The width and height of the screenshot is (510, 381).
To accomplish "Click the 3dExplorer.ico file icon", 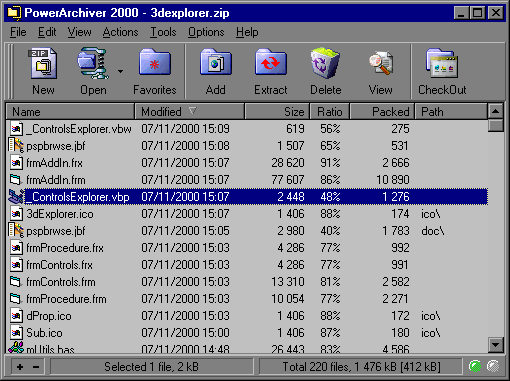I will click(16, 214).
